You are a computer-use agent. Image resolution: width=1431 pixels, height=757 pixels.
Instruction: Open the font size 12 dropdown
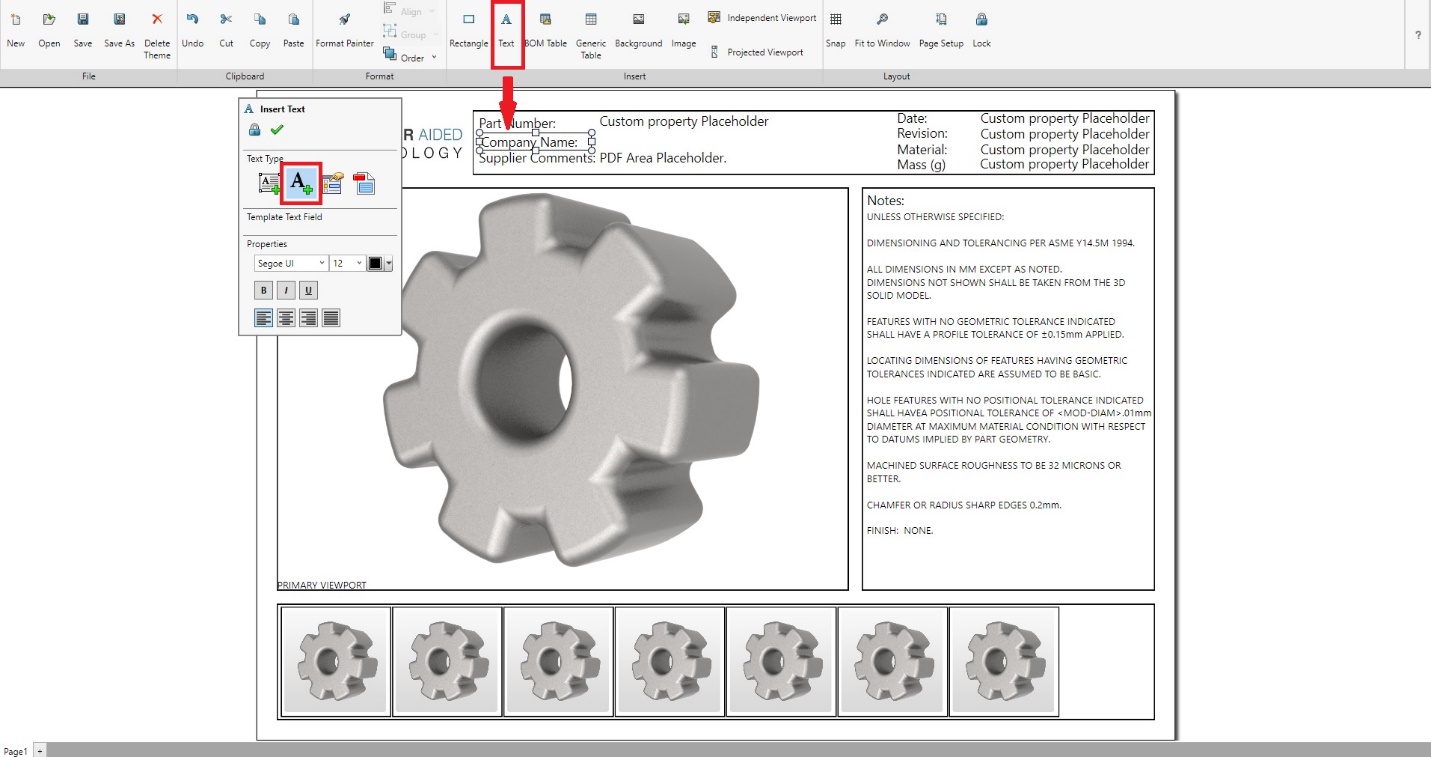point(347,263)
